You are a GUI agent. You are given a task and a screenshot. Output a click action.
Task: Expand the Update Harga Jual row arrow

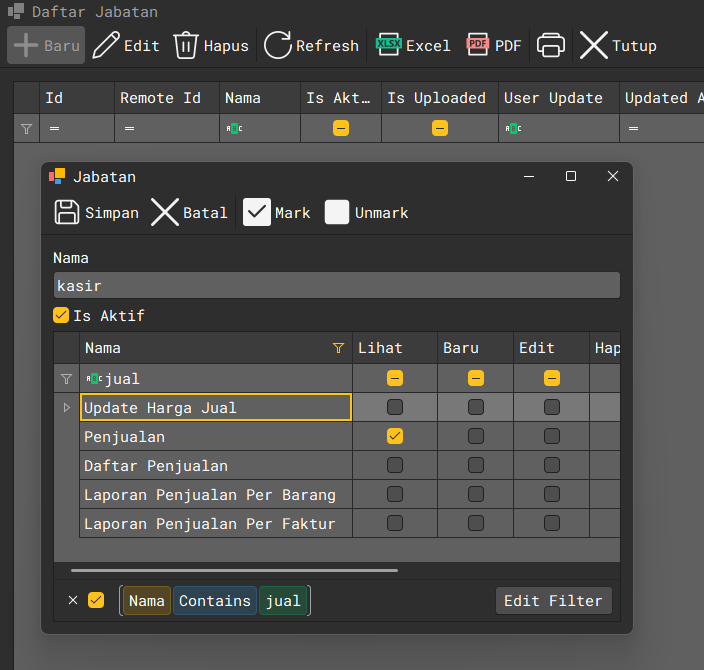coord(66,407)
